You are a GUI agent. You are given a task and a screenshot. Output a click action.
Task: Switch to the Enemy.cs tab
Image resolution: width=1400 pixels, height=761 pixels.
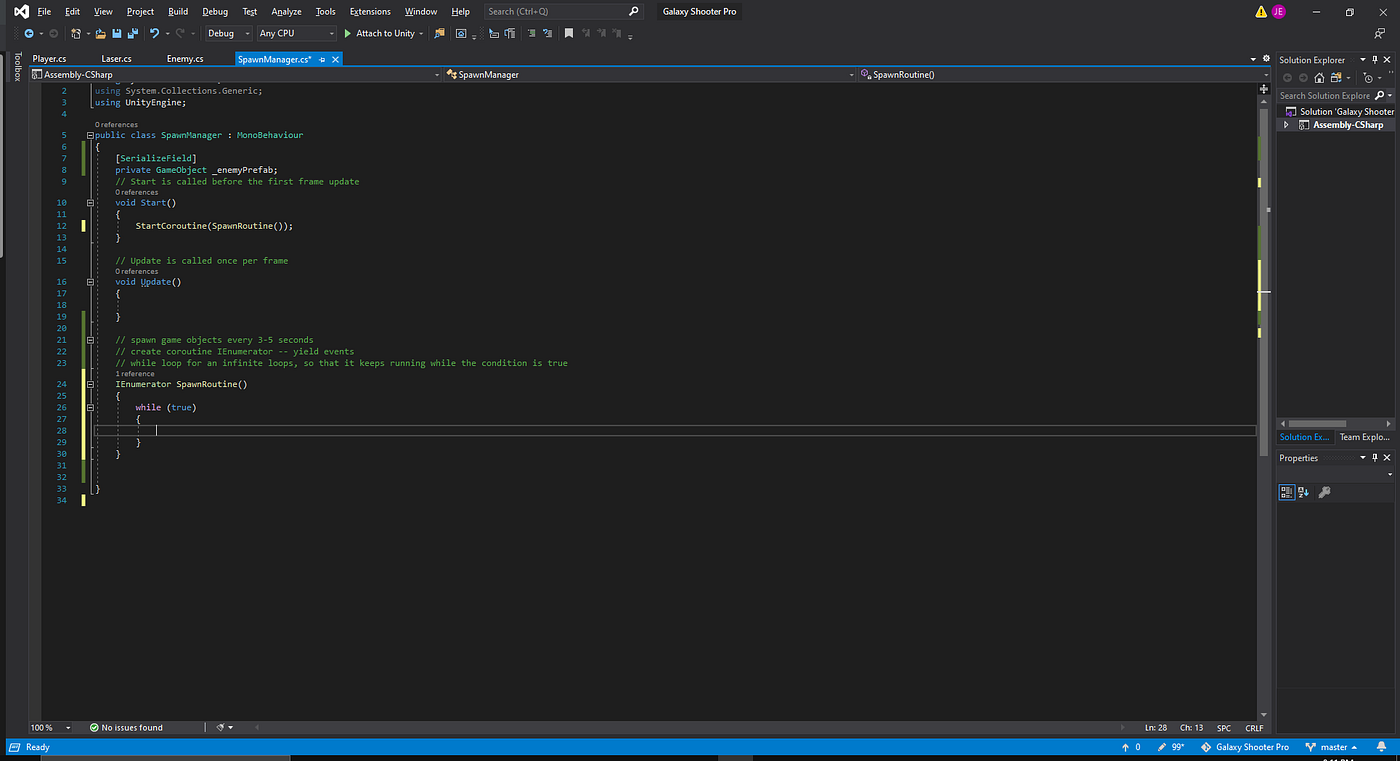click(185, 59)
